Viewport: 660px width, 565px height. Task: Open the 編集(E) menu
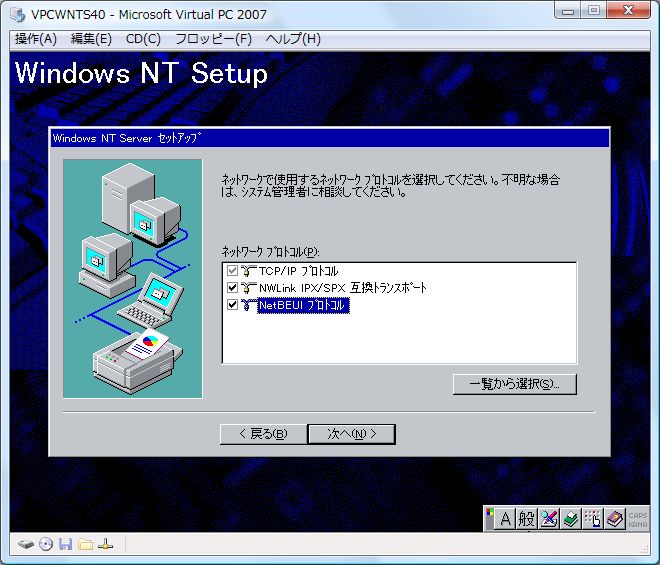[91, 39]
